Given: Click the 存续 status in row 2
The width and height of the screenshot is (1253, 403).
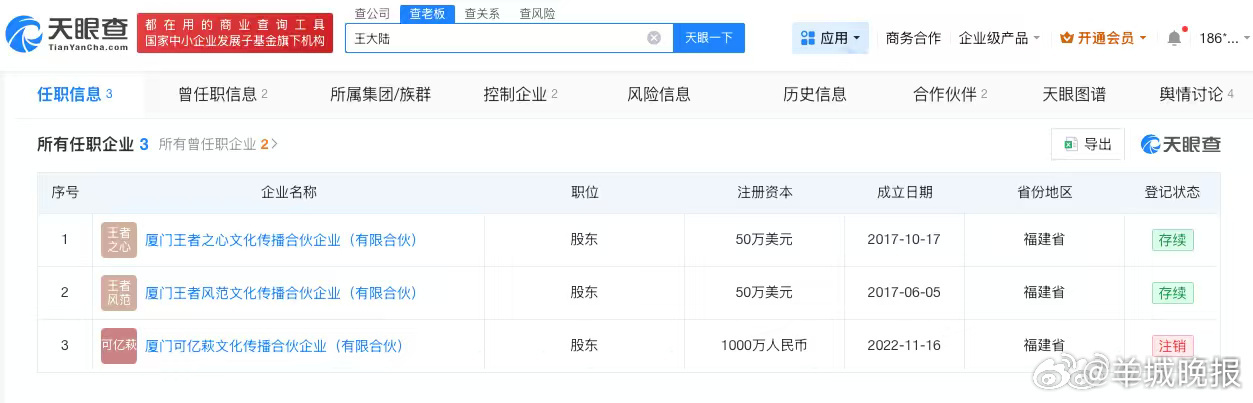Looking at the screenshot, I should [1172, 293].
